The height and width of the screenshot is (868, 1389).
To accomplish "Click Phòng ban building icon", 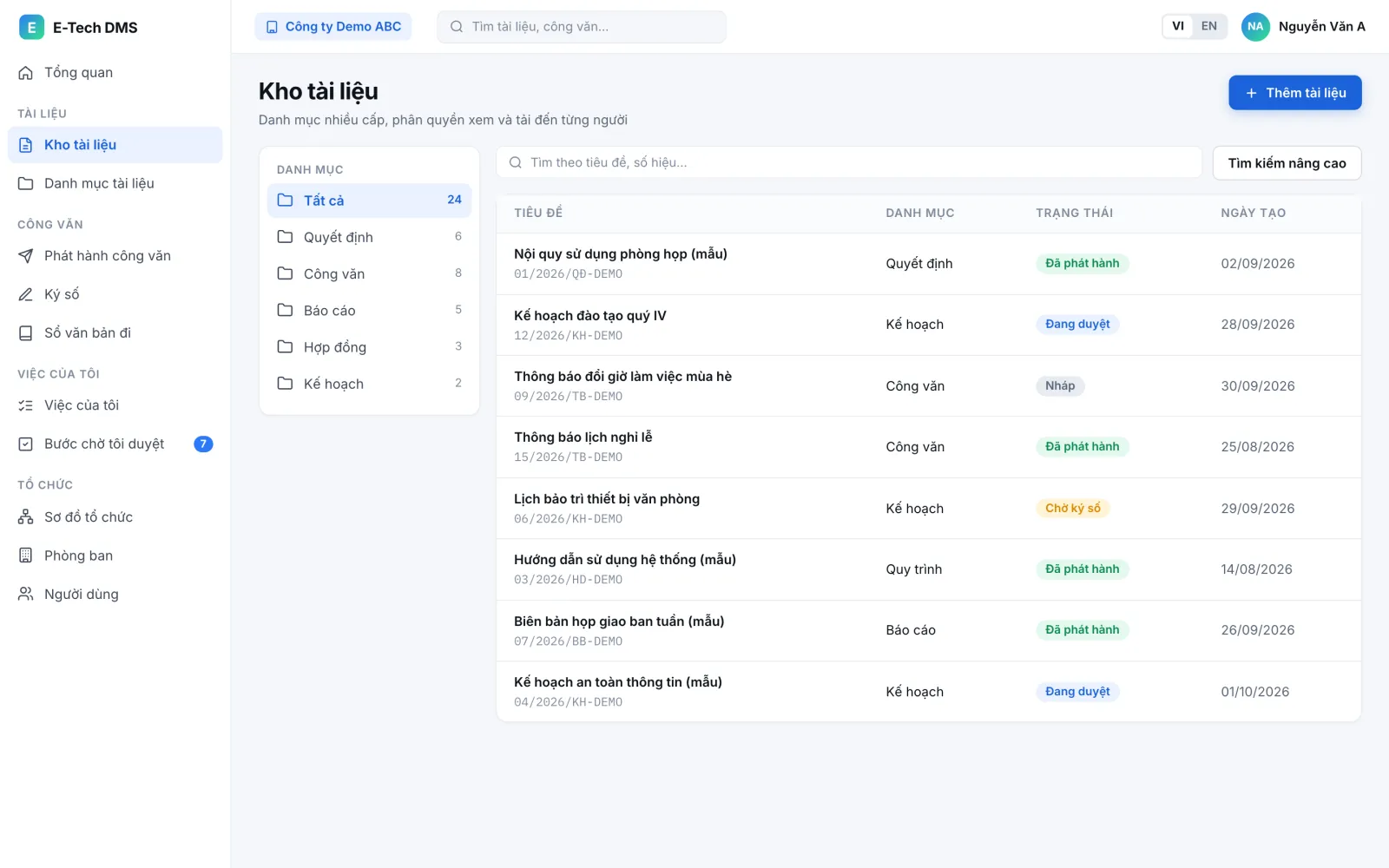I will point(26,556).
